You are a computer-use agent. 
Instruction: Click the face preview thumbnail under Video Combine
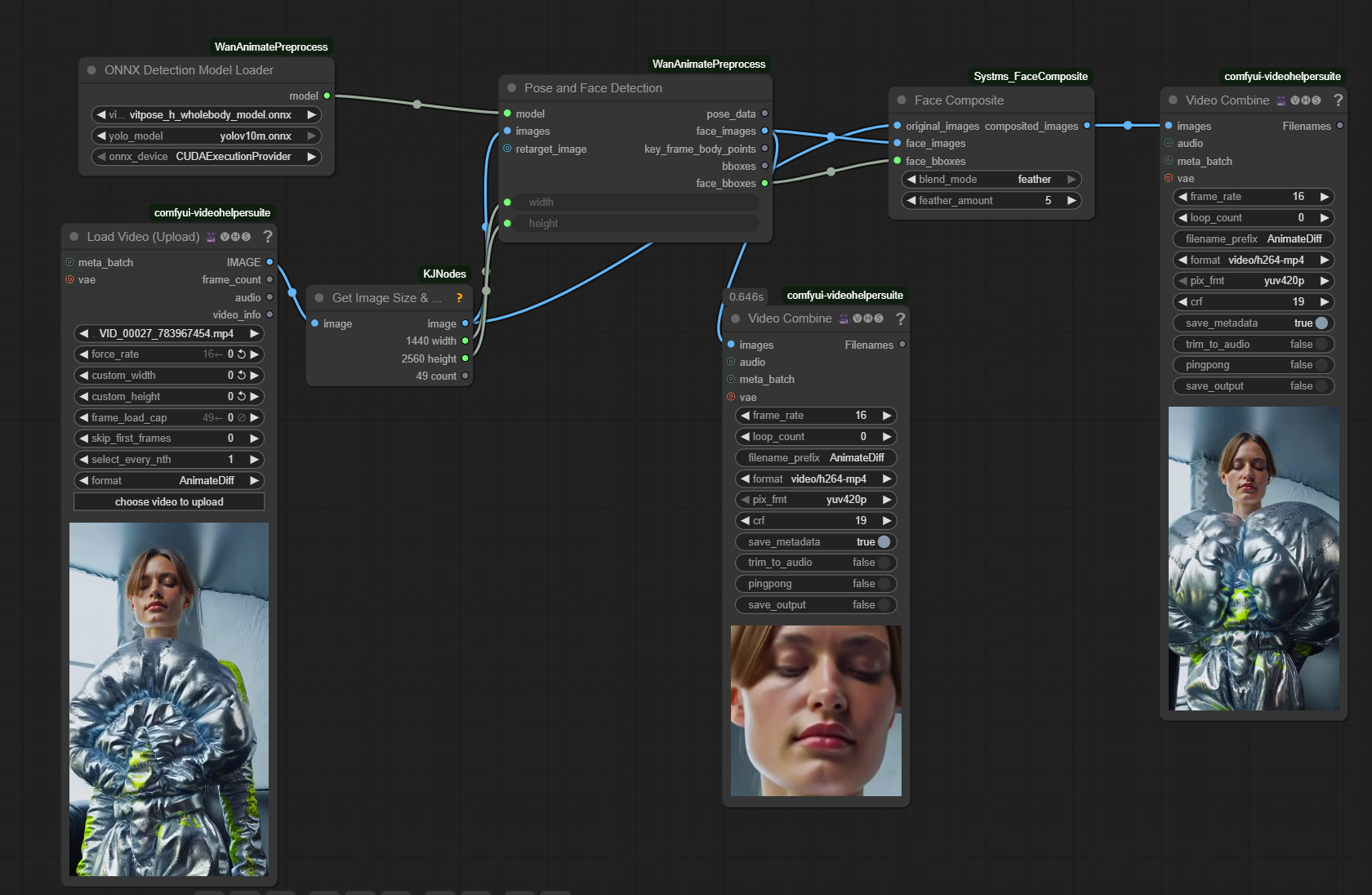[x=815, y=711]
